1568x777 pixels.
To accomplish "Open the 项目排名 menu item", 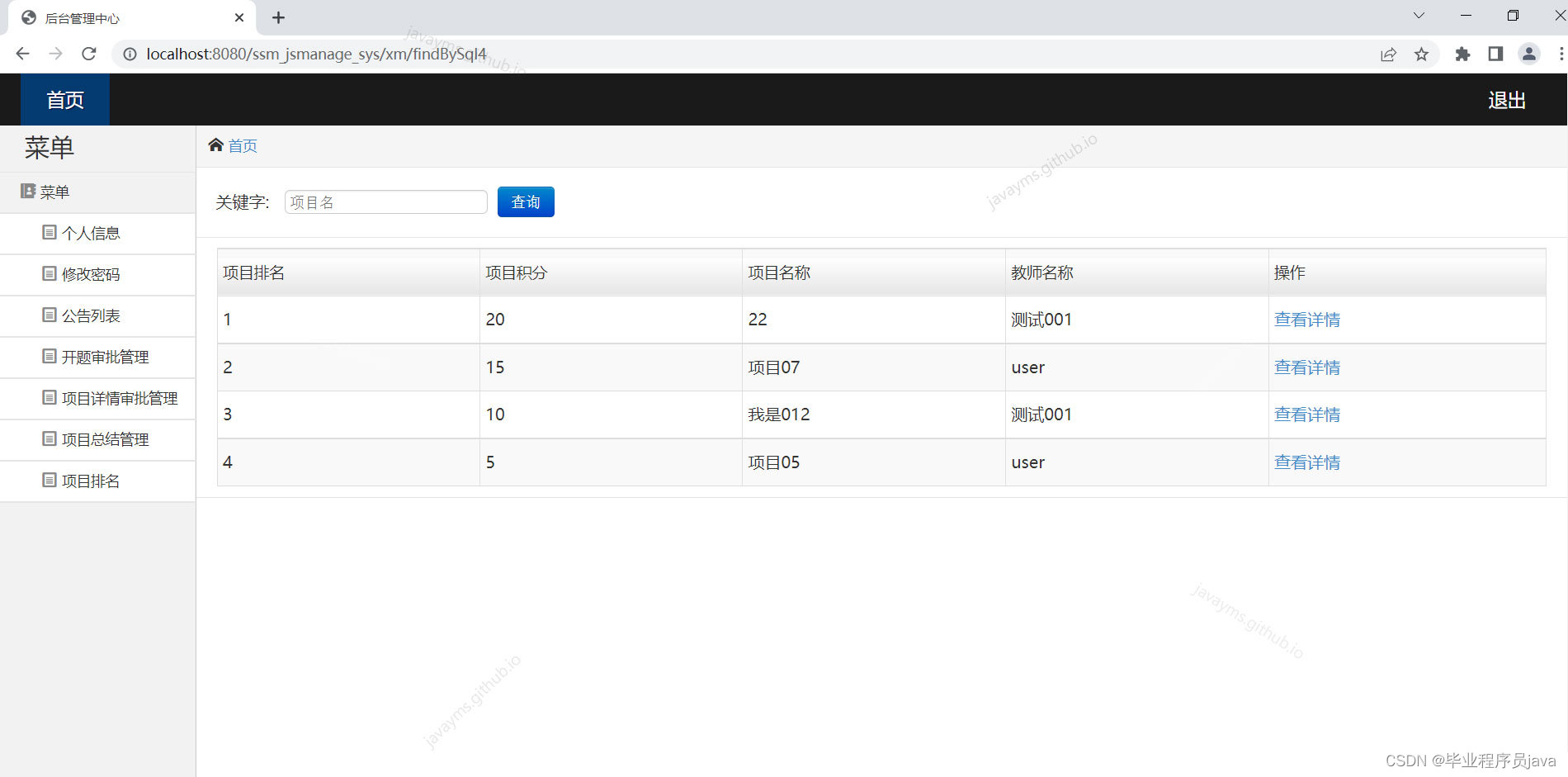I will coord(97,481).
